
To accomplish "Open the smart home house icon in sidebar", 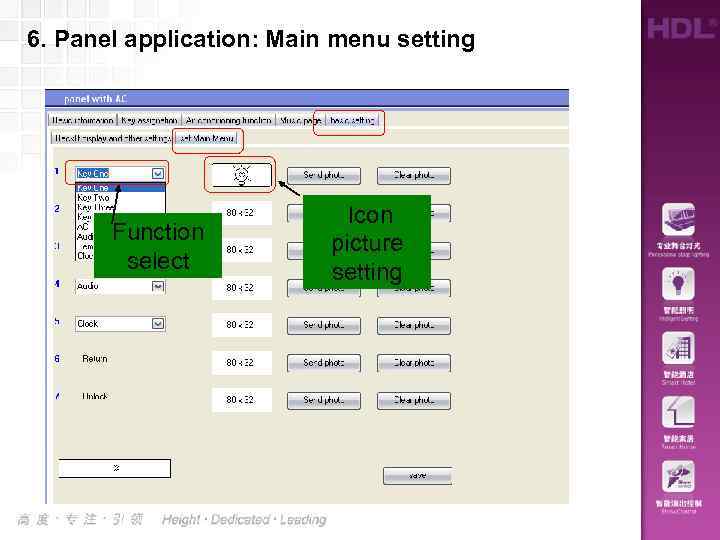I will [x=678, y=412].
